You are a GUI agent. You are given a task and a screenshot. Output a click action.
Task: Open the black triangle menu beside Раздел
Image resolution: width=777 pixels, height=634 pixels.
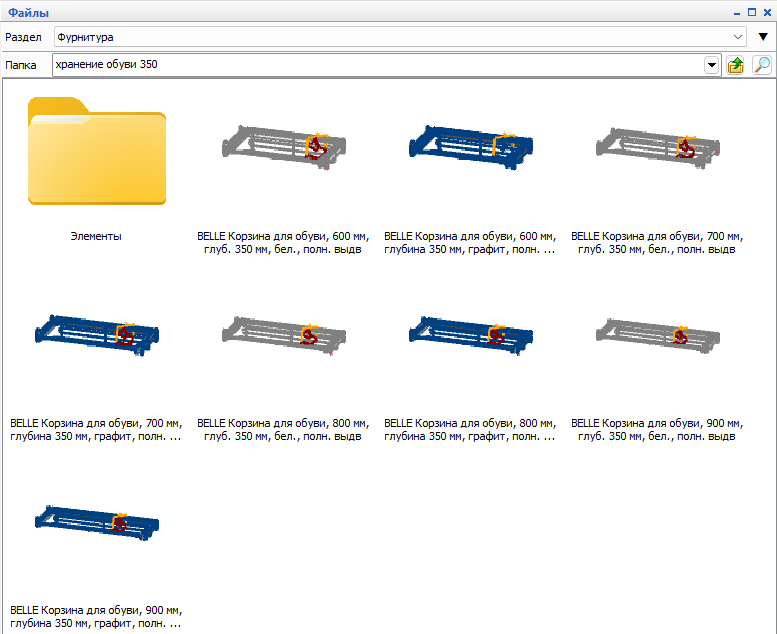[763, 37]
